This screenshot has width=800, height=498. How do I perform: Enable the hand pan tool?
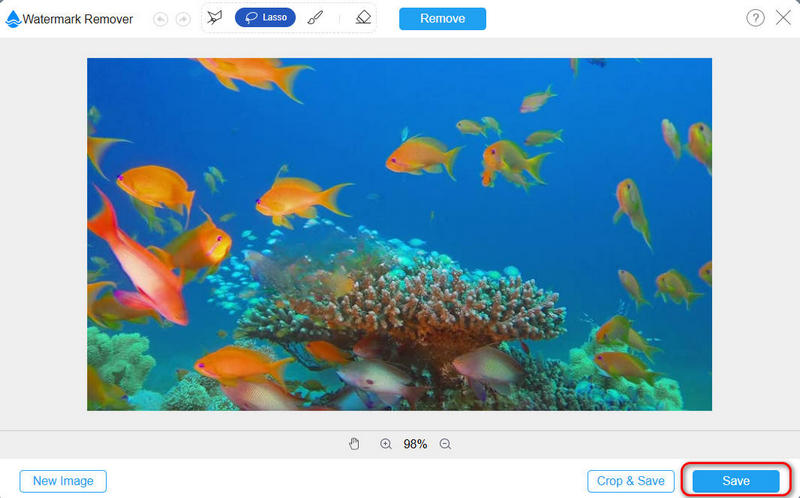354,444
